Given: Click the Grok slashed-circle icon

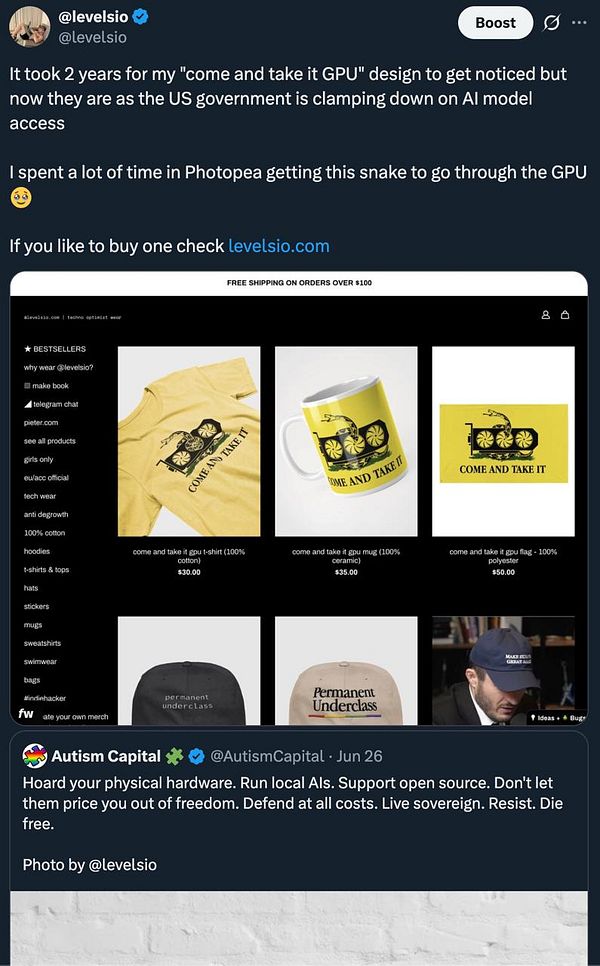Looking at the screenshot, I should point(551,23).
